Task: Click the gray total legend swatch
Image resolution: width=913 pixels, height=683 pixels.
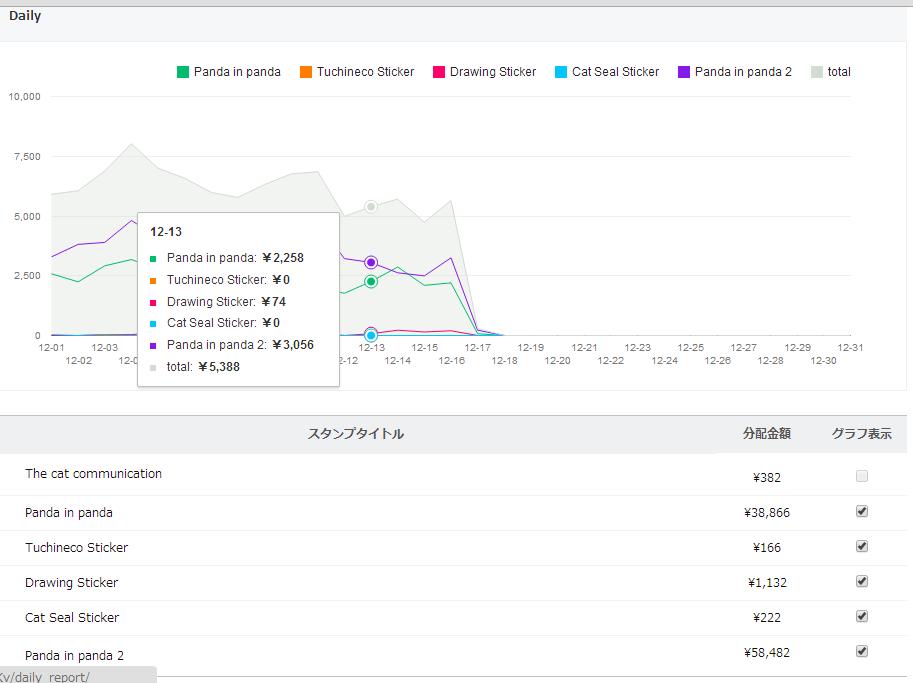Action: pyautogui.click(x=817, y=72)
